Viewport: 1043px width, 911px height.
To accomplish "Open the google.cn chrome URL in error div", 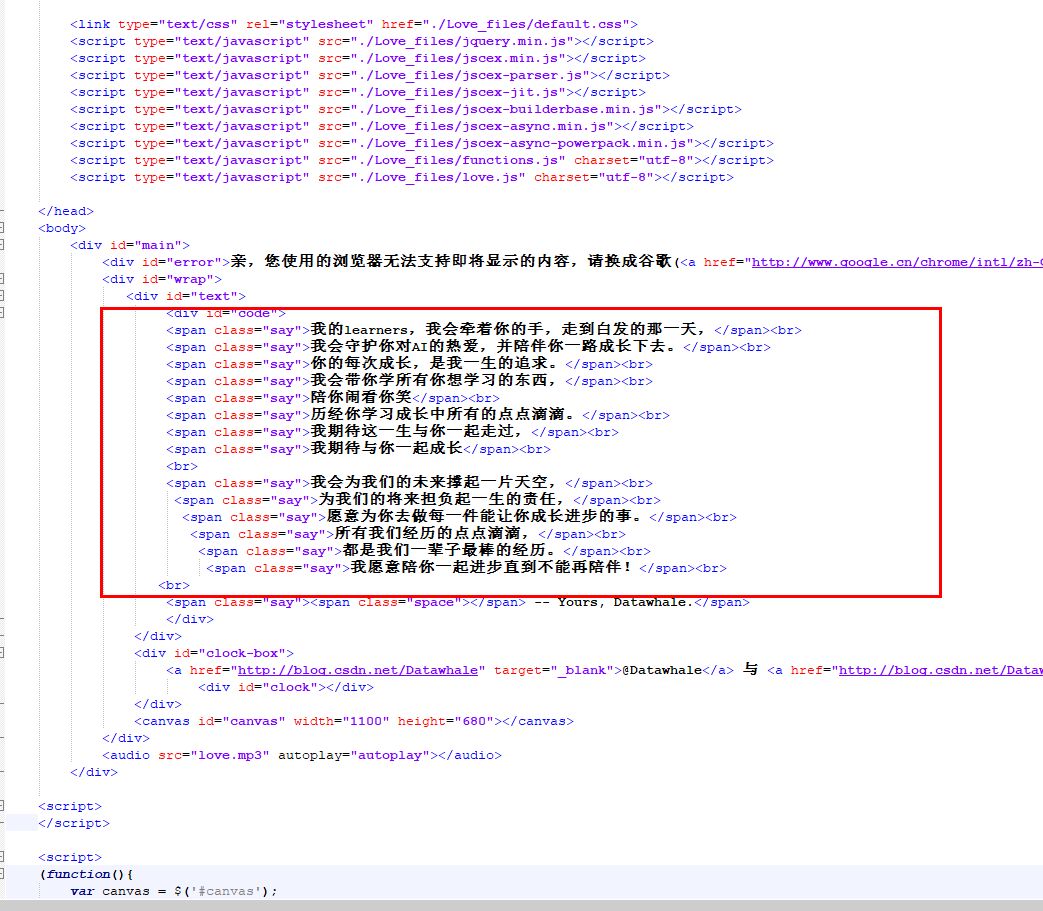I will point(897,262).
